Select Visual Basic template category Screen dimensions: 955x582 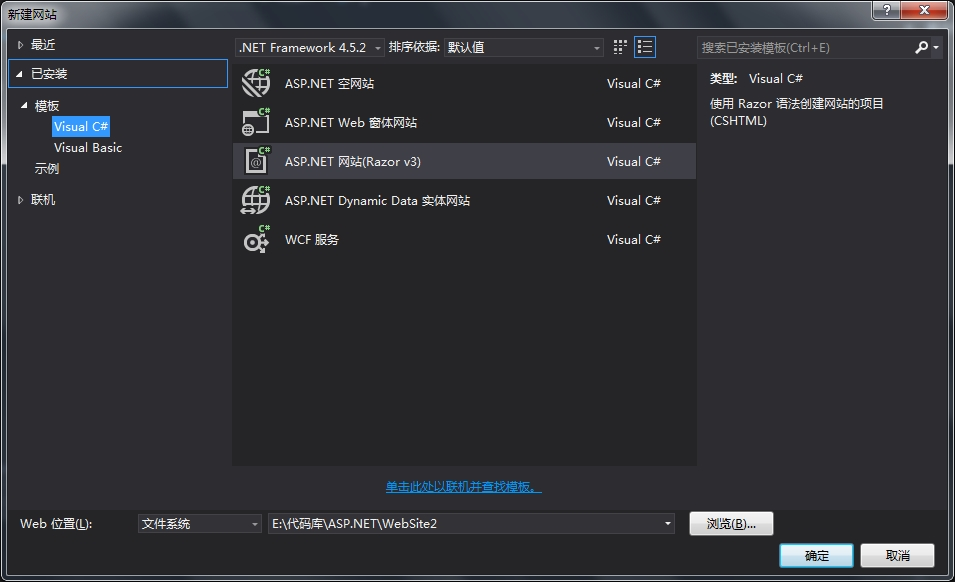(x=88, y=147)
